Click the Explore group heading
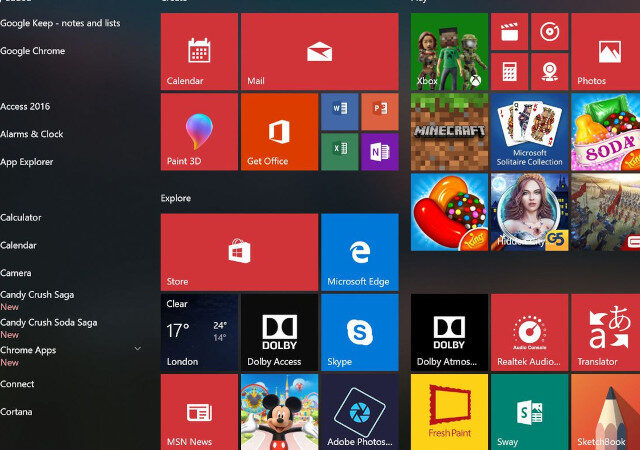Screen dimensions: 640x450 coord(176,198)
